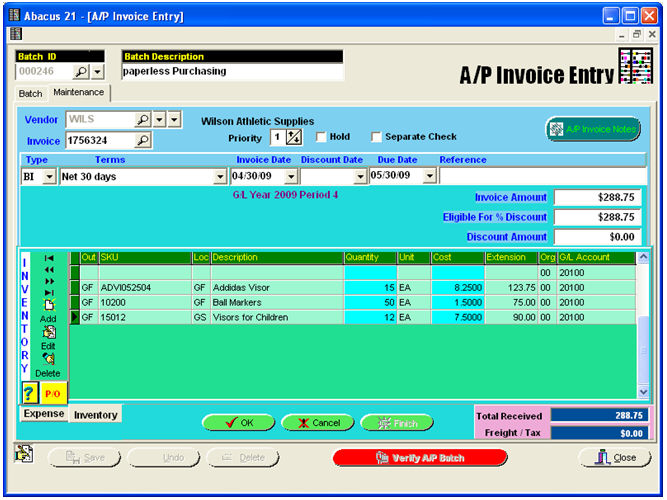The height and width of the screenshot is (500, 667).
Task: Click Vendor search magnifier icon
Action: (143, 120)
